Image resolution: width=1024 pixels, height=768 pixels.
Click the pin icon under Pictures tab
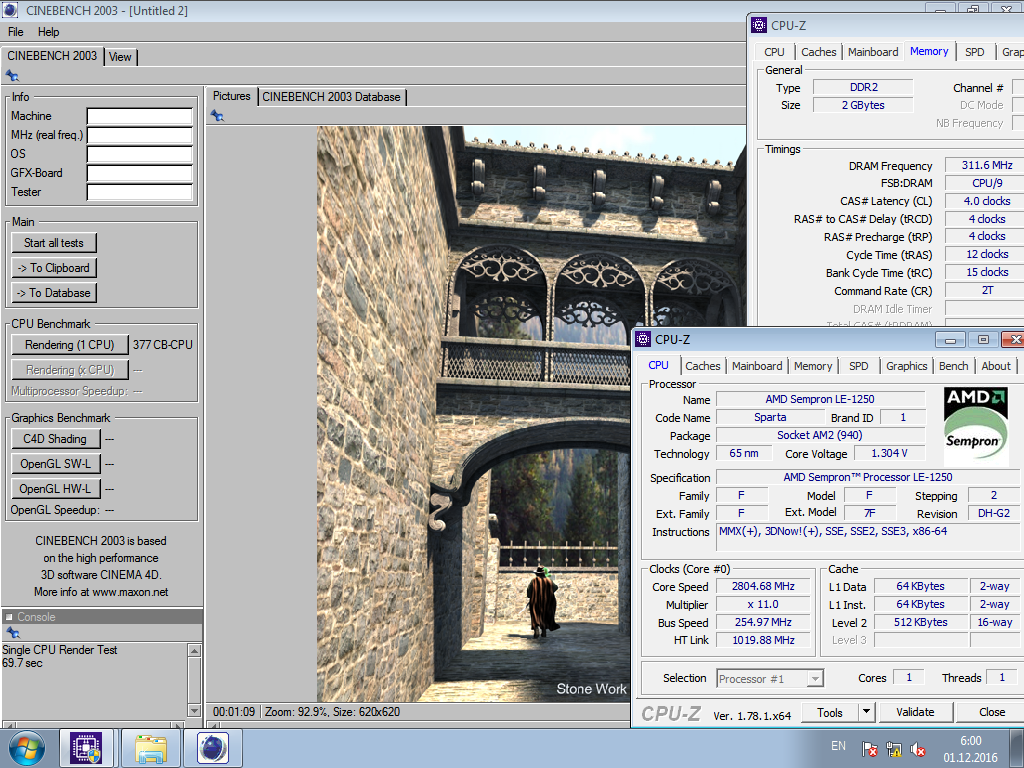217,116
